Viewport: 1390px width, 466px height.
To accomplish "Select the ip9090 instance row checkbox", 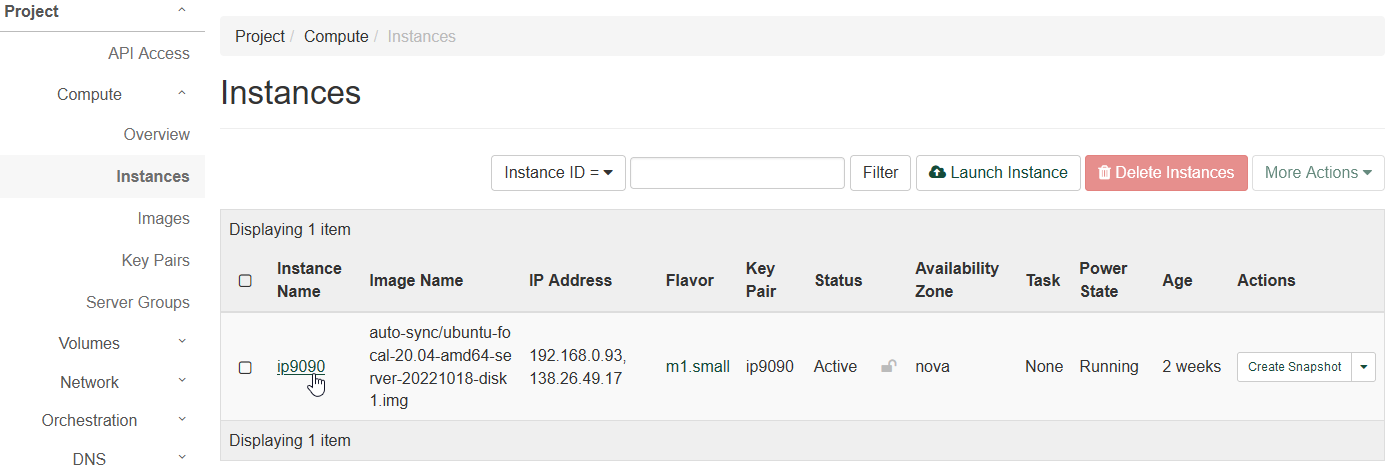I will (245, 367).
